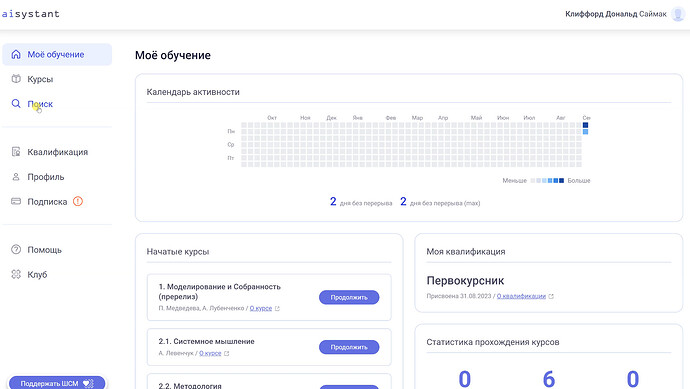Image resolution: width=690 pixels, height=389 pixels.
Task: Click external link icon after Моделирование О курсе
Action: pos(277,308)
